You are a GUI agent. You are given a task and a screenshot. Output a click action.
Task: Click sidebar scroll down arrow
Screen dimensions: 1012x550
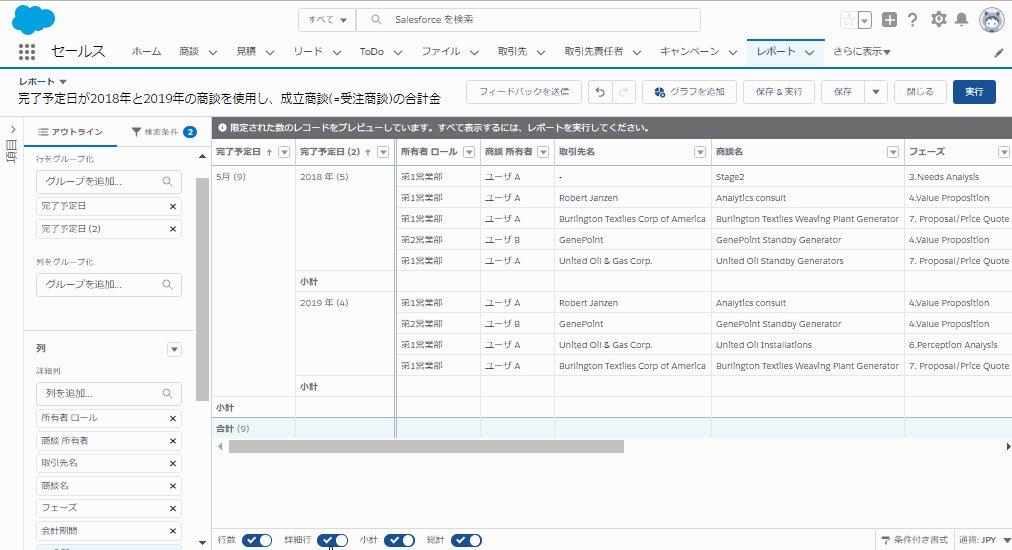pyautogui.click(x=202, y=543)
